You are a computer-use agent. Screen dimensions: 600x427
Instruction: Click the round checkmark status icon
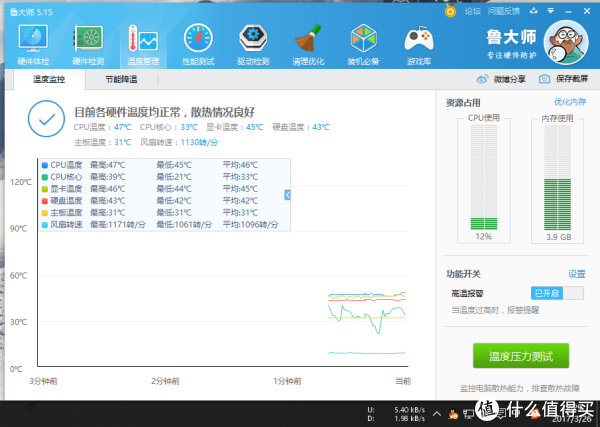46,119
